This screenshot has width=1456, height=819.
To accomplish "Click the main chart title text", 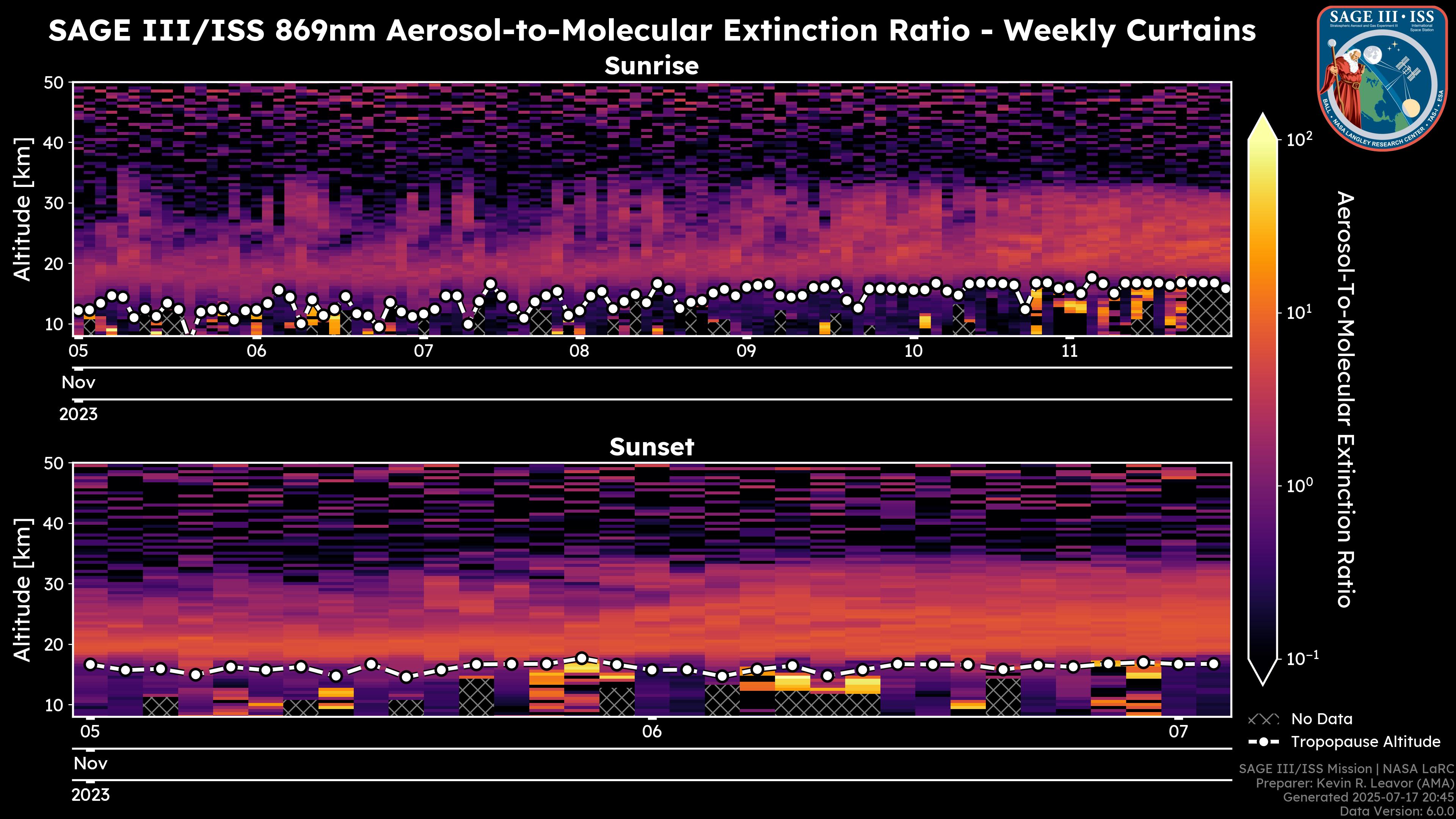I will [651, 30].
